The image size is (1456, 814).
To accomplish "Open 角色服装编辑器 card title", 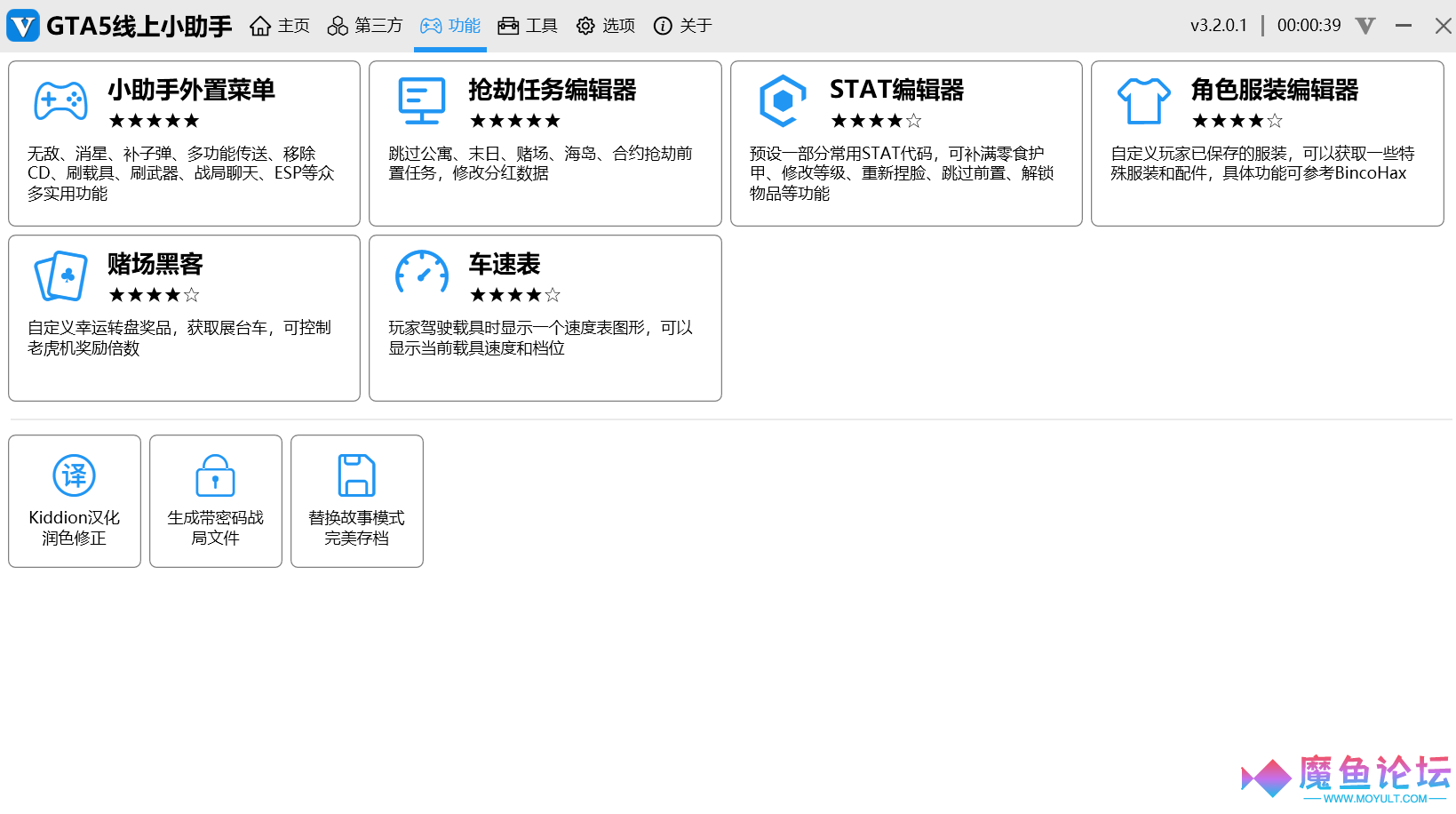I will coord(1275,90).
